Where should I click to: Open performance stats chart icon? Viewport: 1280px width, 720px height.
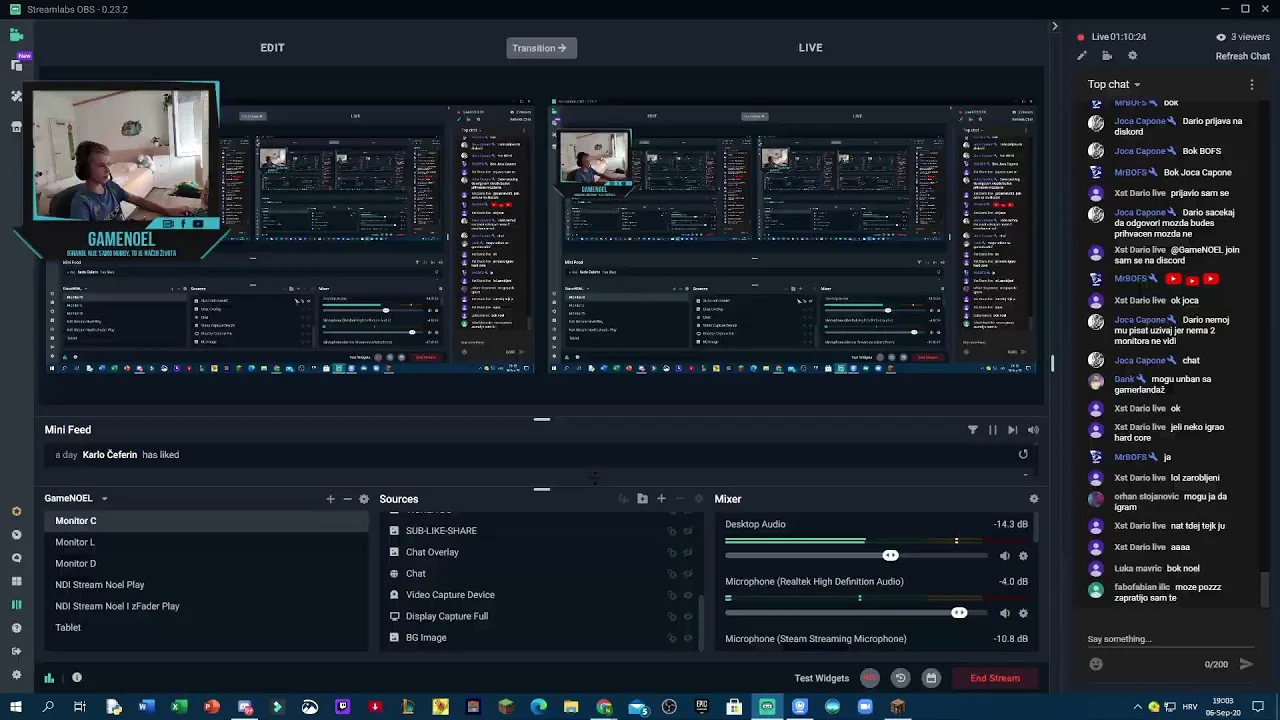tap(49, 678)
